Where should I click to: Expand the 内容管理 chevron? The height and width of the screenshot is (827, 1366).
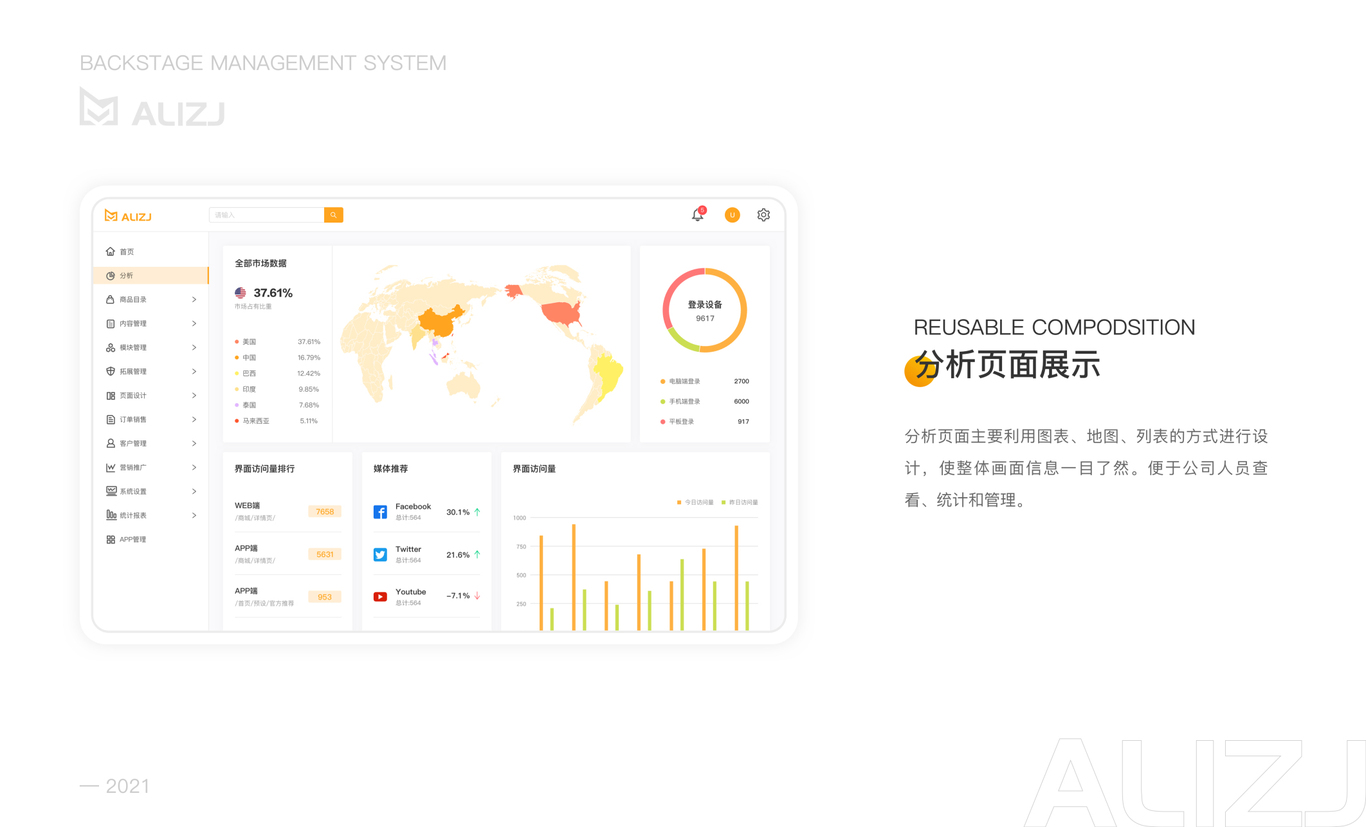194,324
